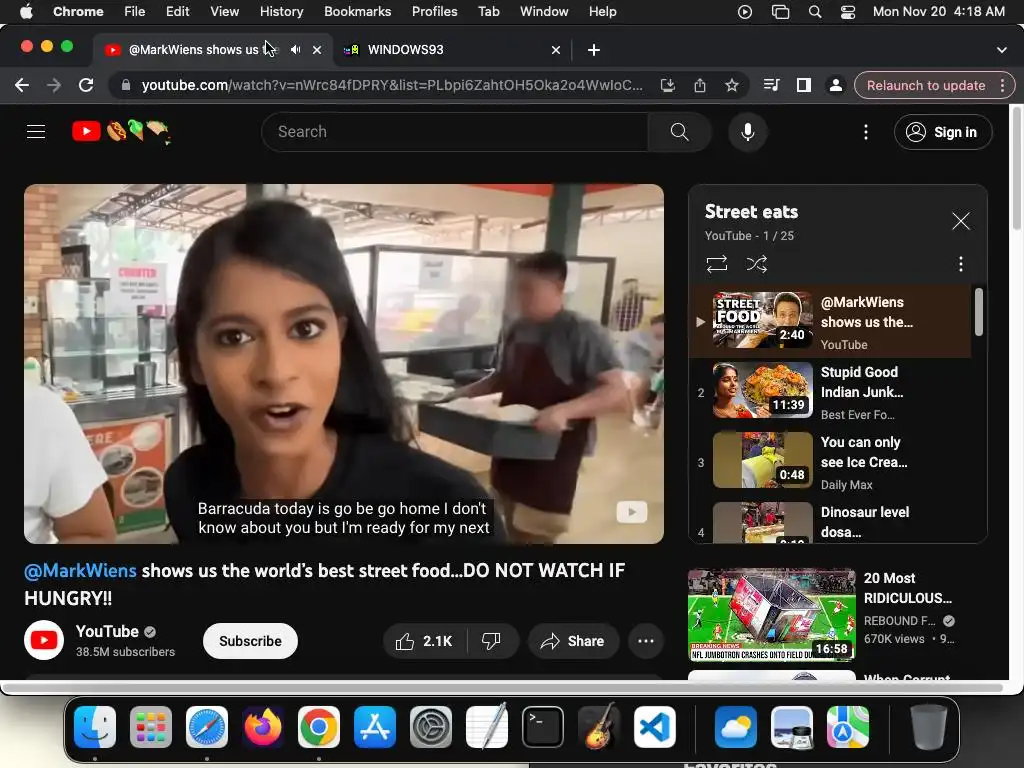Toggle shuffle playlist in Street eats
The width and height of the screenshot is (1024, 768).
[757, 264]
